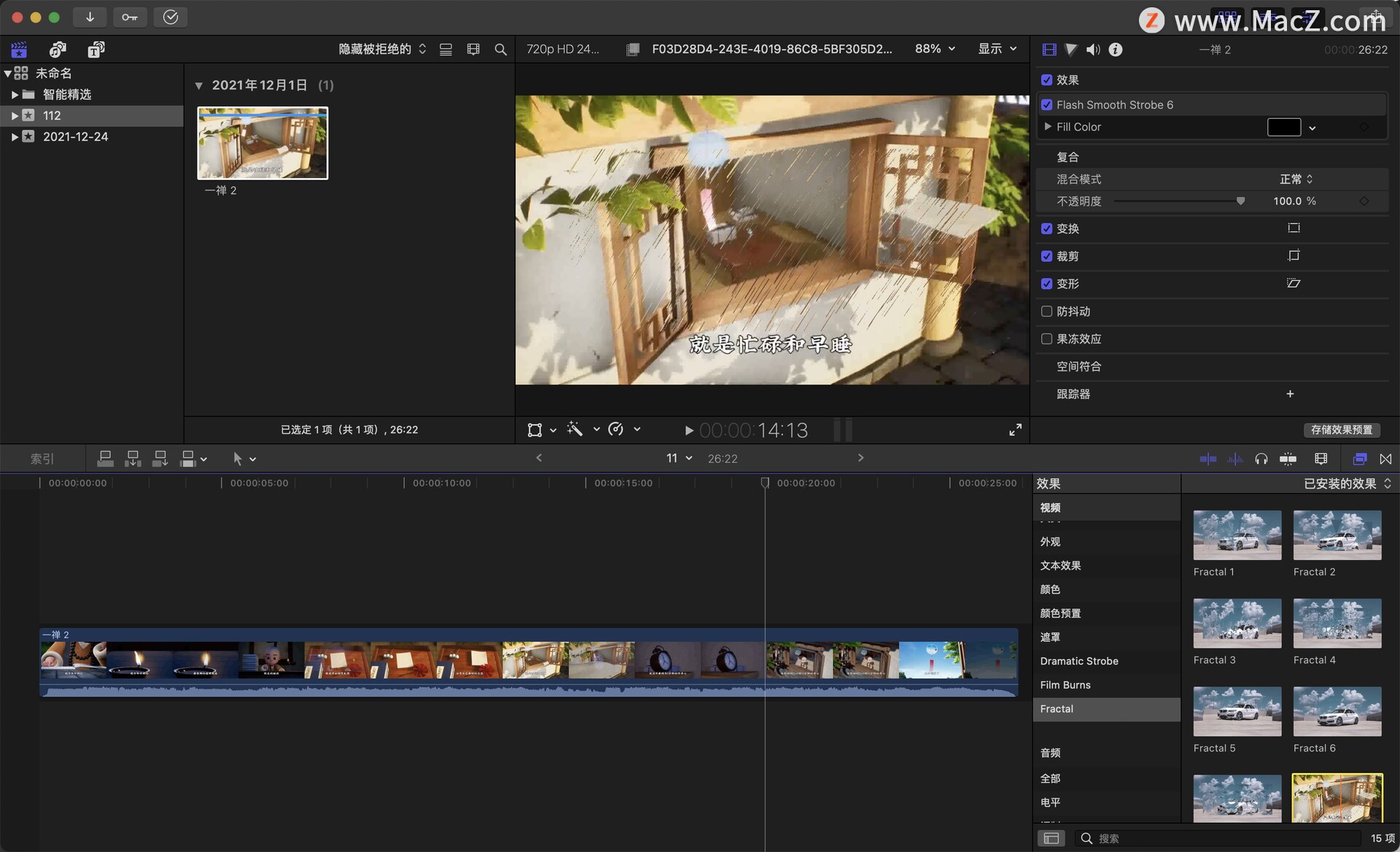Open the 混合模式 正常 blend mode popup
The height and width of the screenshot is (852, 1400).
coord(1296,179)
